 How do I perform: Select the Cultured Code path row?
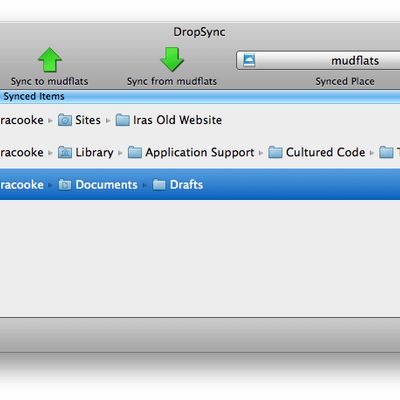click(x=200, y=152)
